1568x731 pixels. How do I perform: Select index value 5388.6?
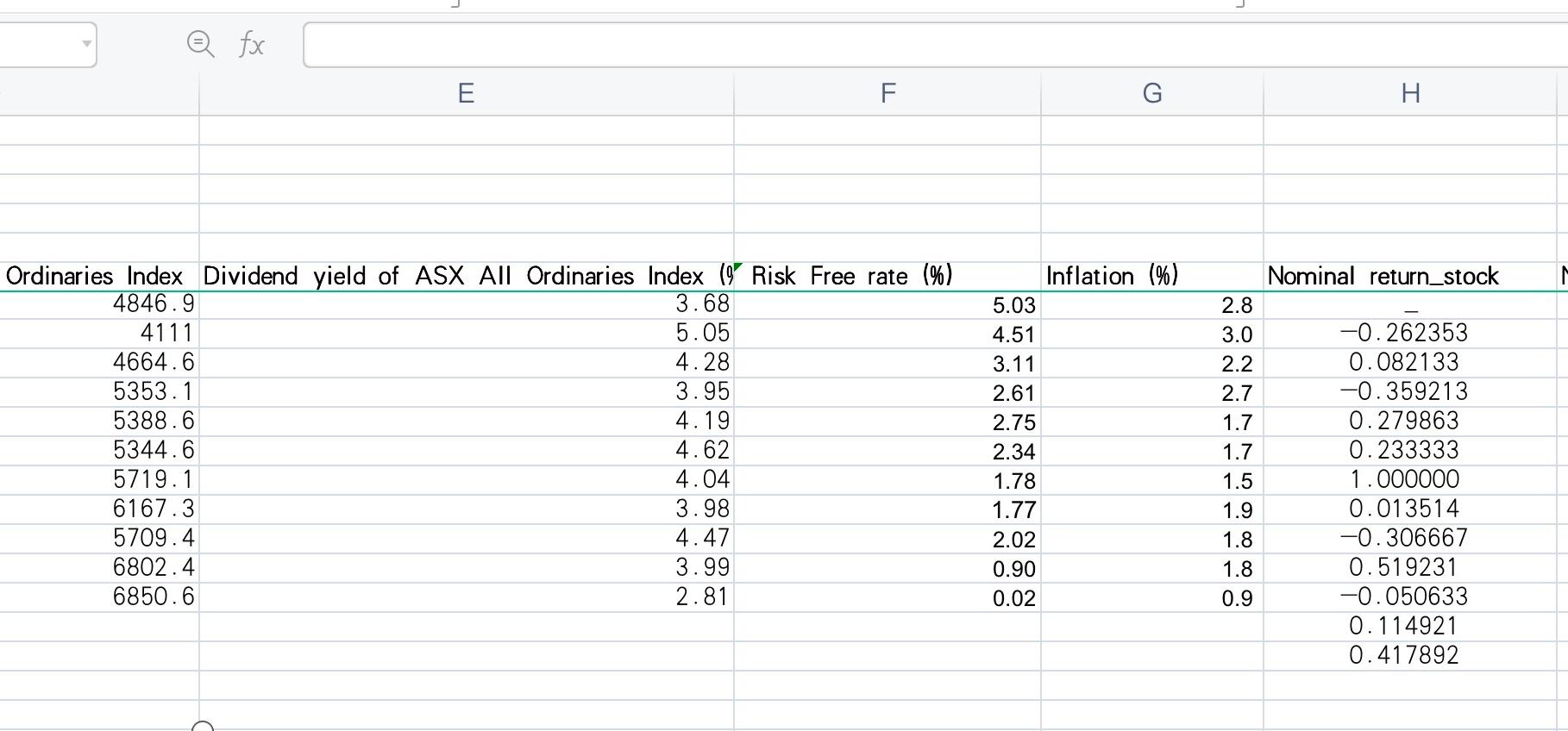click(x=99, y=422)
